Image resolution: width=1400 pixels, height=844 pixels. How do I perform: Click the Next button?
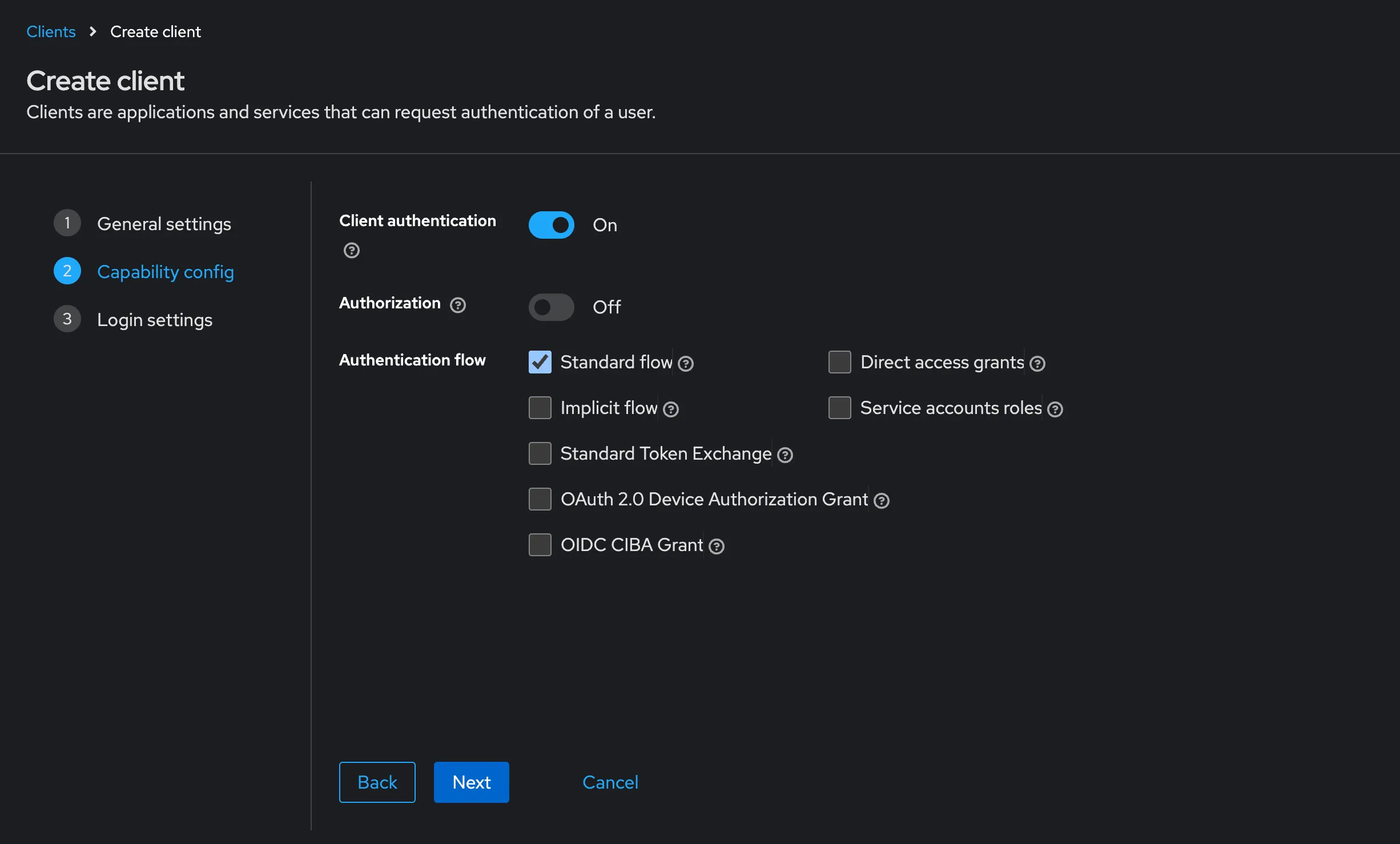471,782
